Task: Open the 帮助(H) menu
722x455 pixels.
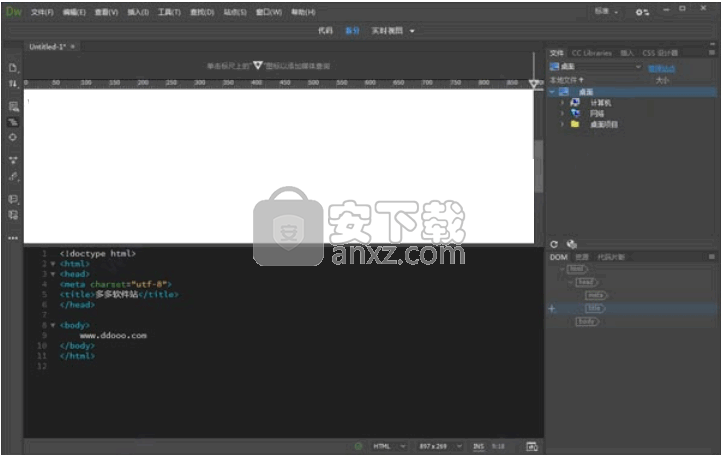Action: tap(303, 12)
